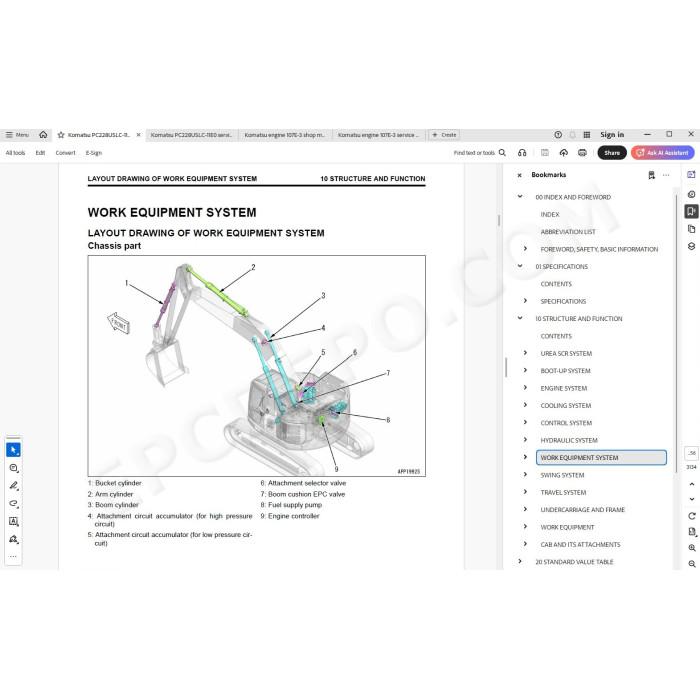Collapse 01 SPECIFICATIONS bookmark
Viewport: 700px width, 700px height.
pyautogui.click(x=520, y=266)
